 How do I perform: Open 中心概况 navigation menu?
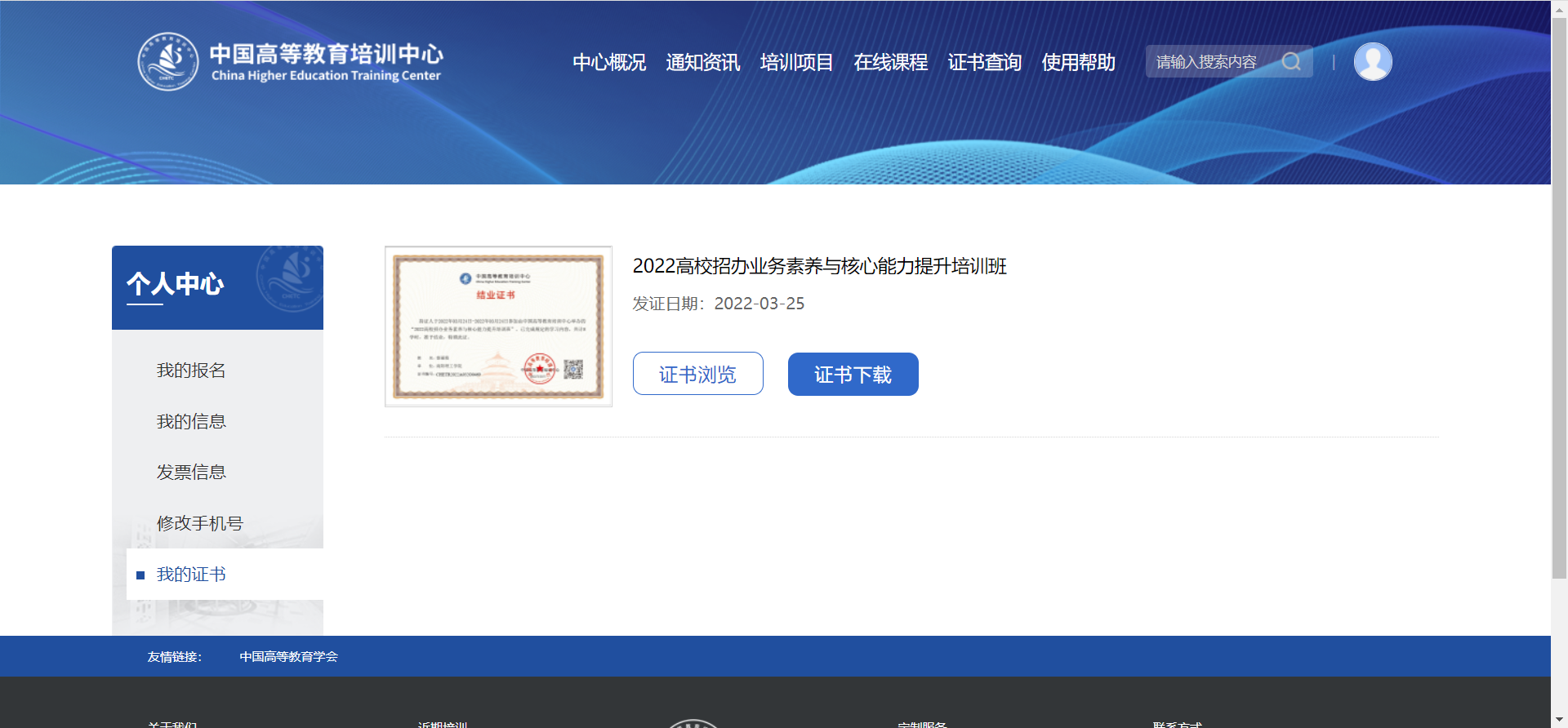(608, 63)
